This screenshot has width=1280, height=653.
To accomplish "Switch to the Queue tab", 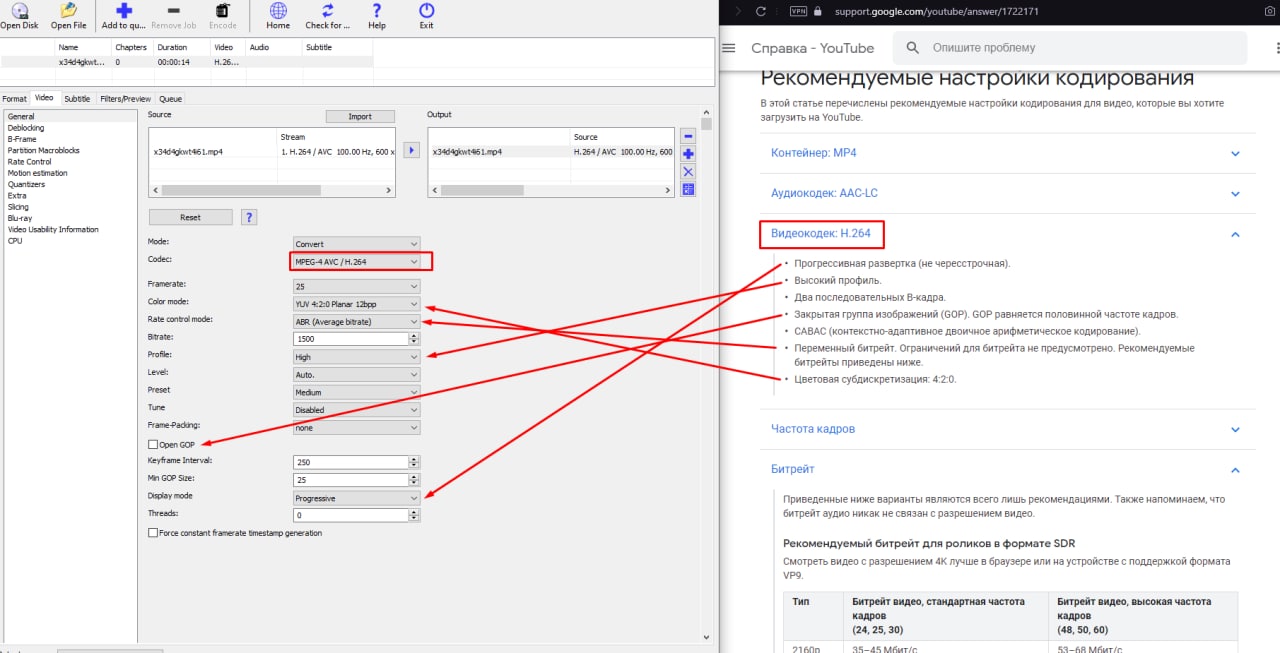I will click(171, 99).
